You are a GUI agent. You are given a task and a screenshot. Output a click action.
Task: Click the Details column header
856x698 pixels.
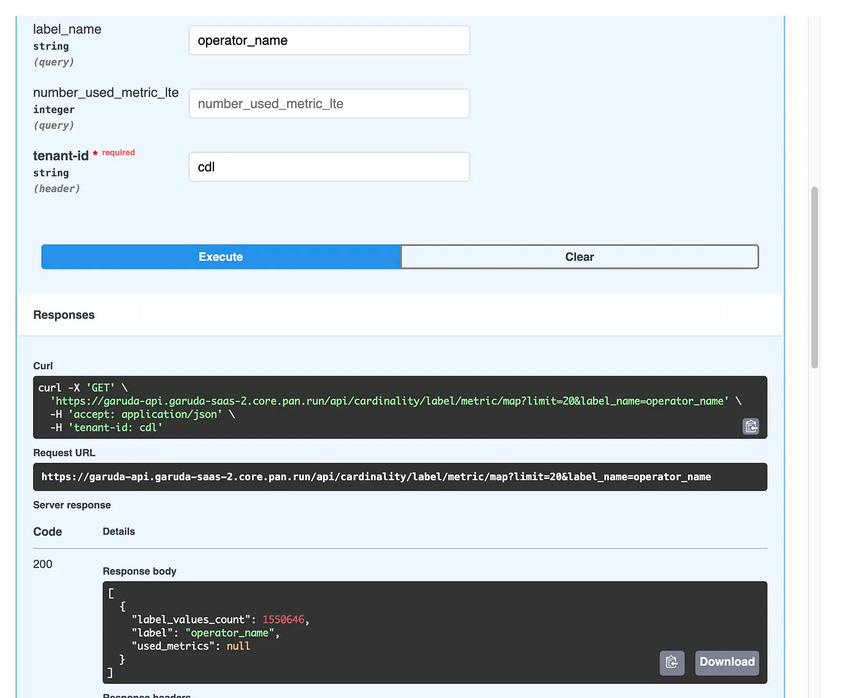click(x=119, y=532)
